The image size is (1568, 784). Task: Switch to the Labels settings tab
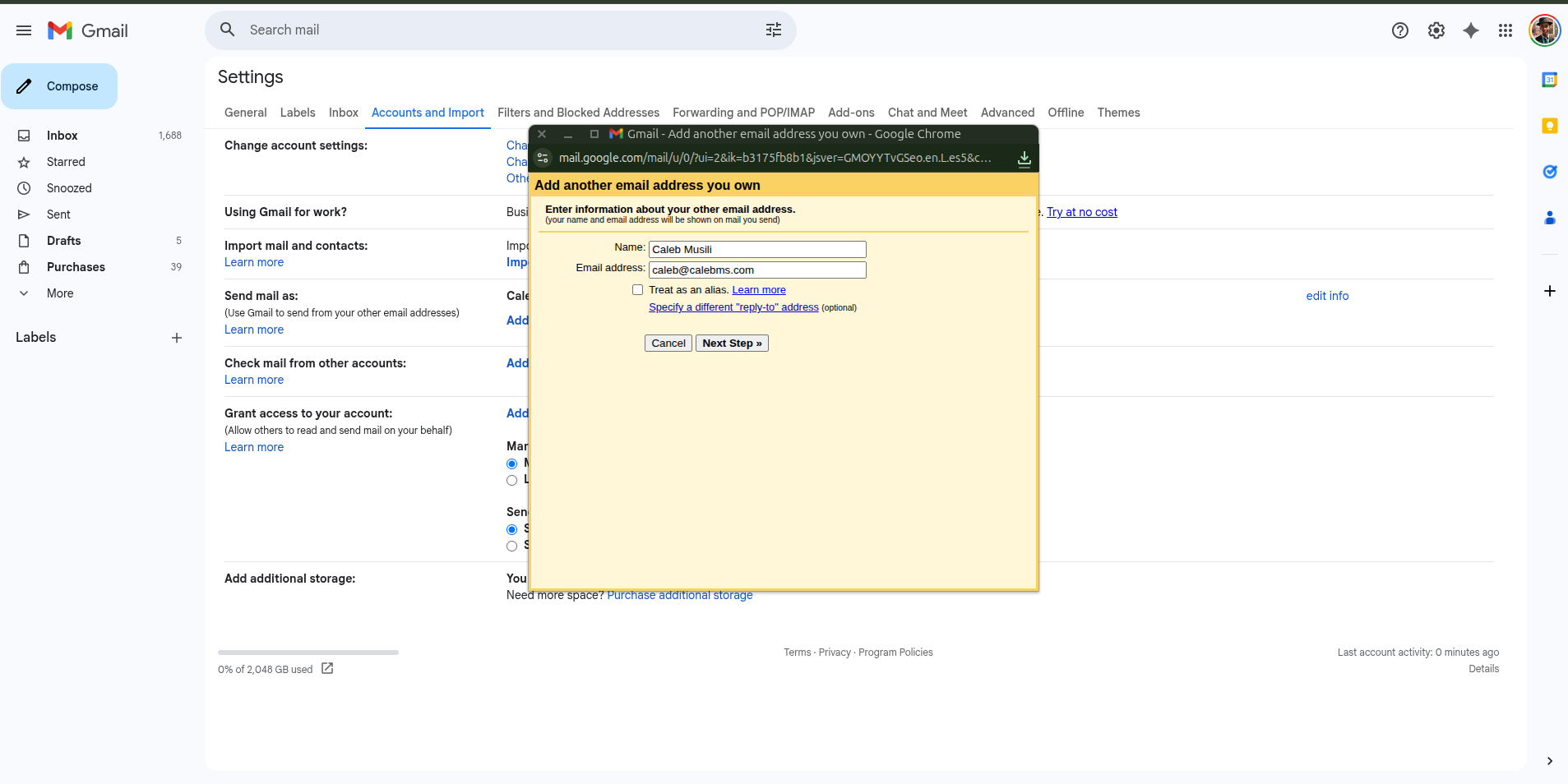(x=298, y=113)
